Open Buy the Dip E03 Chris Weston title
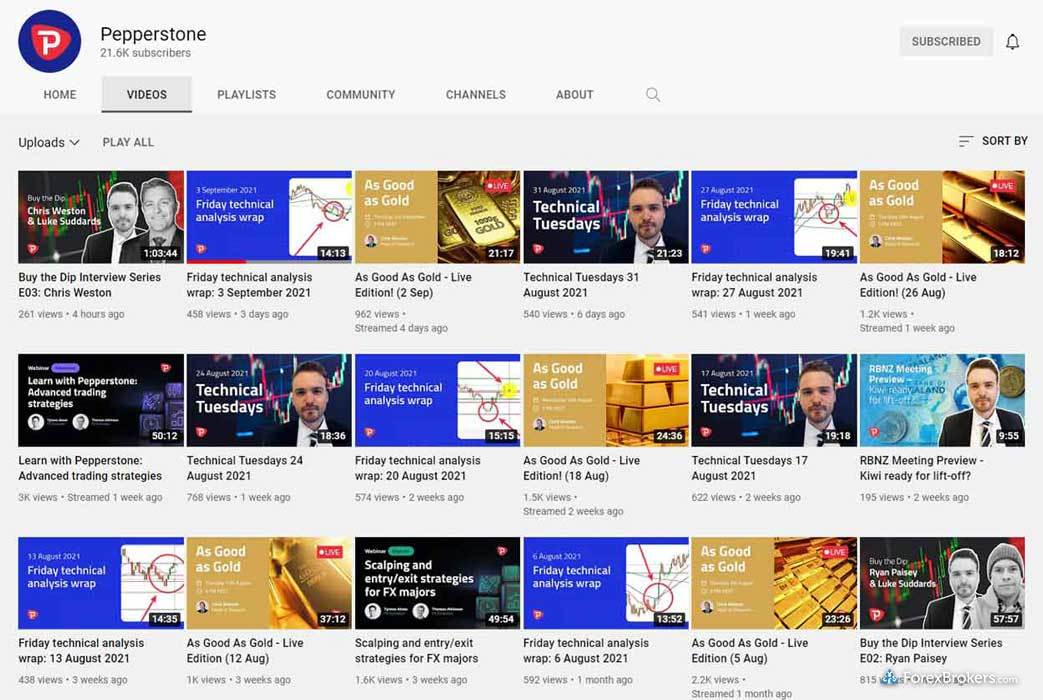The width and height of the screenshot is (1043, 700). click(89, 285)
